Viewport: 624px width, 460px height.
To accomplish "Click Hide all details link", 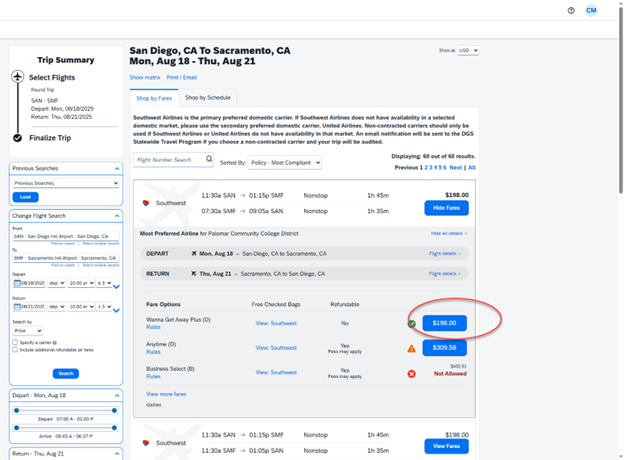I will click(x=448, y=233).
